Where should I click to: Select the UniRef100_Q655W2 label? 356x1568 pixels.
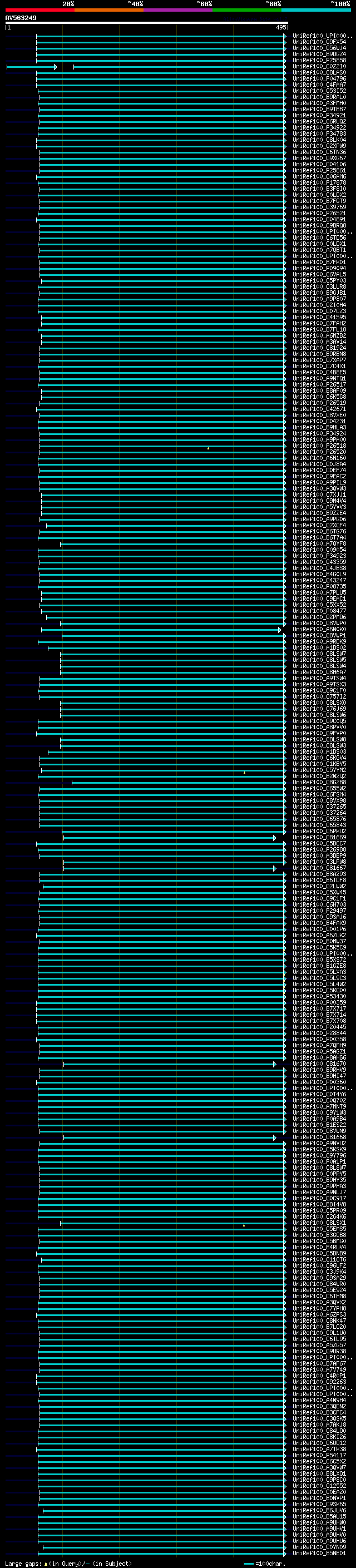tap(319, 788)
